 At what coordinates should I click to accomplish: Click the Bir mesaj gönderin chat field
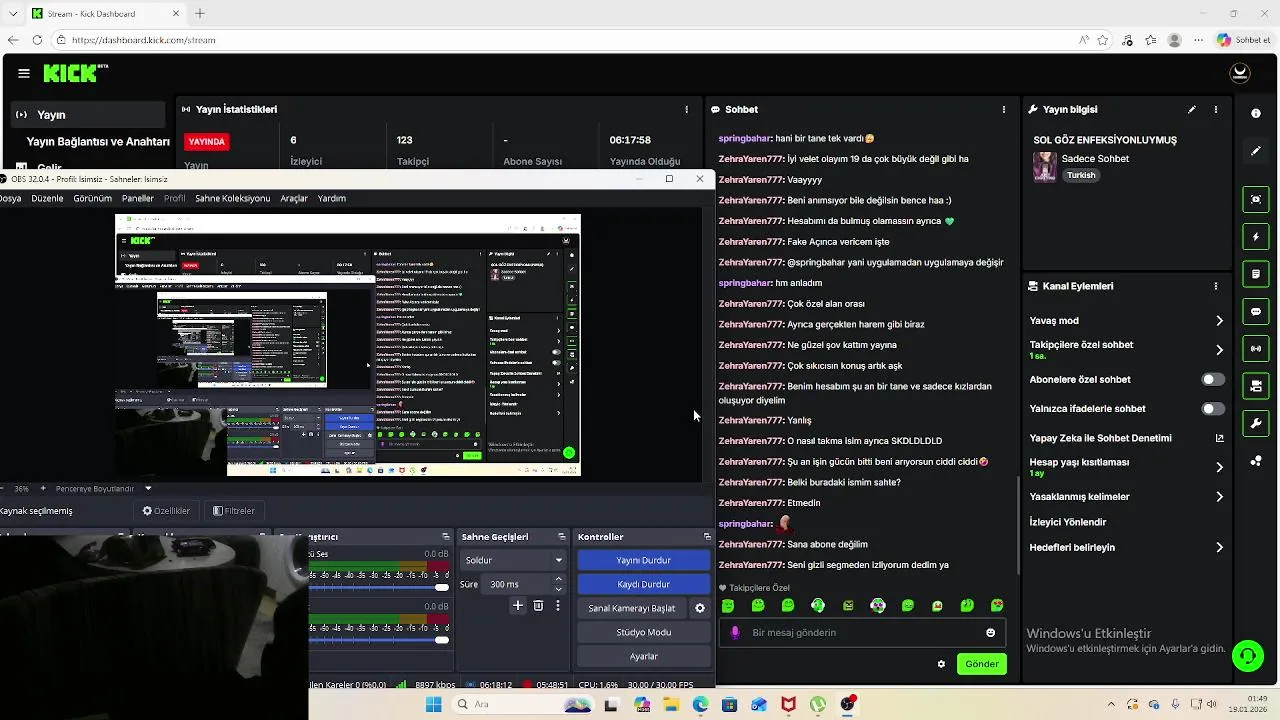(x=861, y=632)
